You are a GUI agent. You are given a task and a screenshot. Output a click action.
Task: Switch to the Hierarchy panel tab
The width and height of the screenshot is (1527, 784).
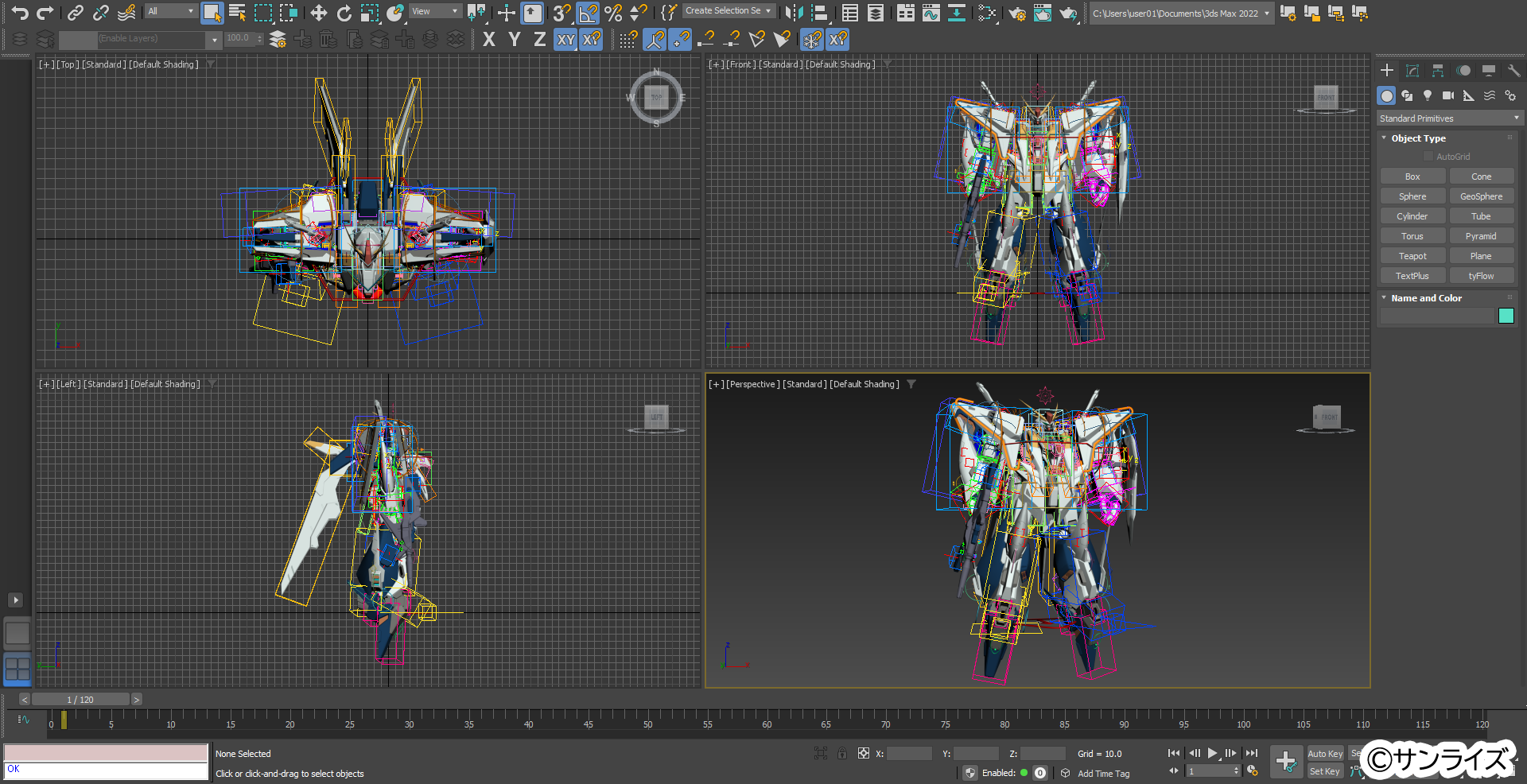pyautogui.click(x=1438, y=71)
